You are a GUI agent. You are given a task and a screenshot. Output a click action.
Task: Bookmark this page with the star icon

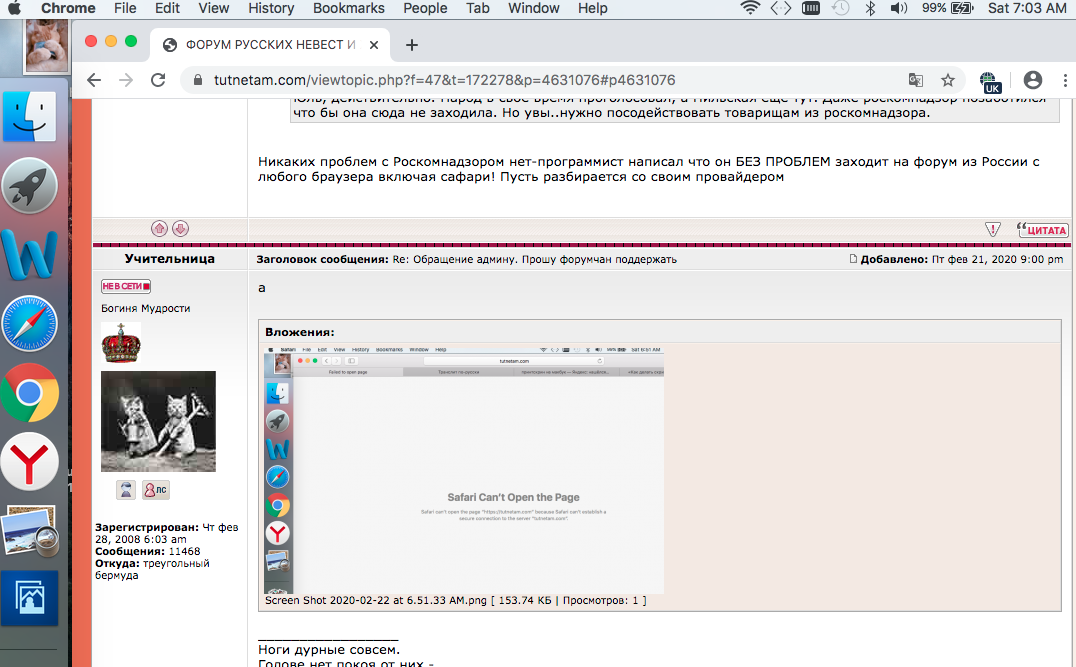pos(947,80)
